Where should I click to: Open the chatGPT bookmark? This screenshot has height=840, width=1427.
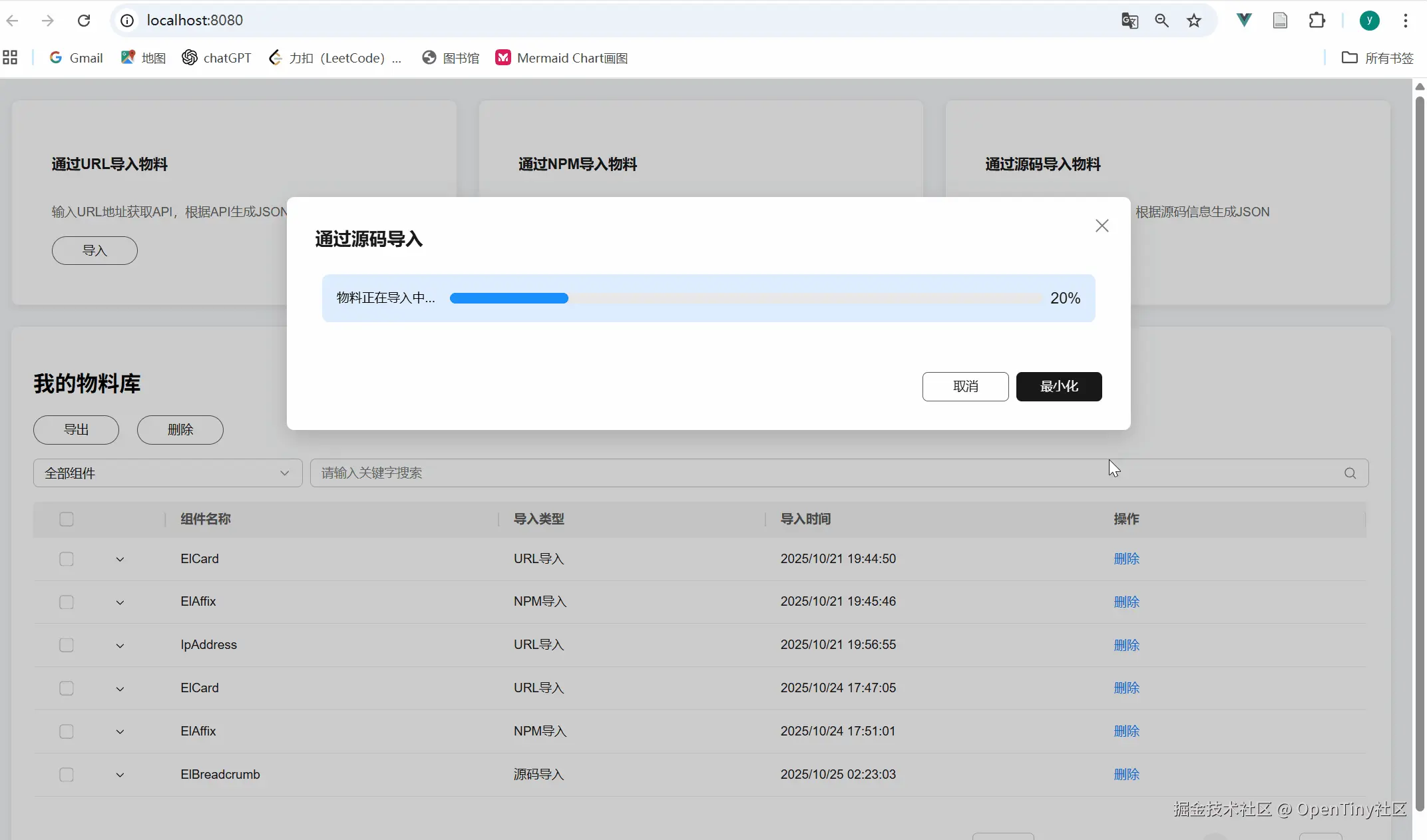point(216,58)
